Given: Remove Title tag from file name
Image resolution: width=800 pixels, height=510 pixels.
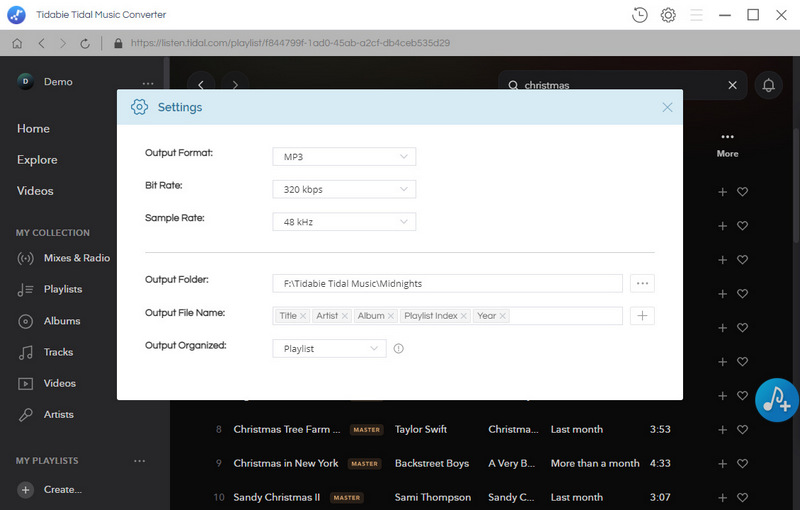Looking at the screenshot, I should click(x=303, y=316).
